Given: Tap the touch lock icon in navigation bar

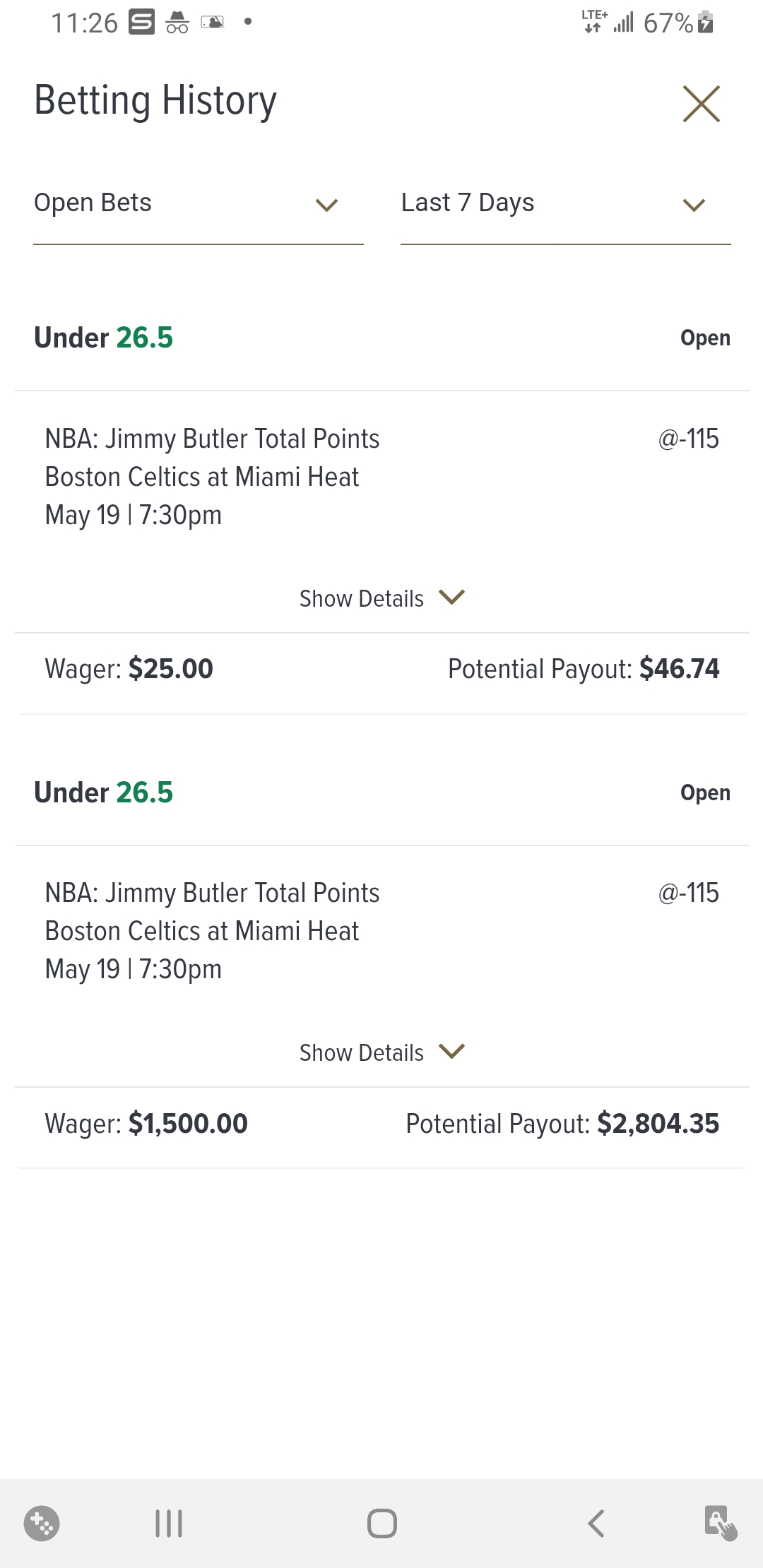Looking at the screenshot, I should (721, 1524).
